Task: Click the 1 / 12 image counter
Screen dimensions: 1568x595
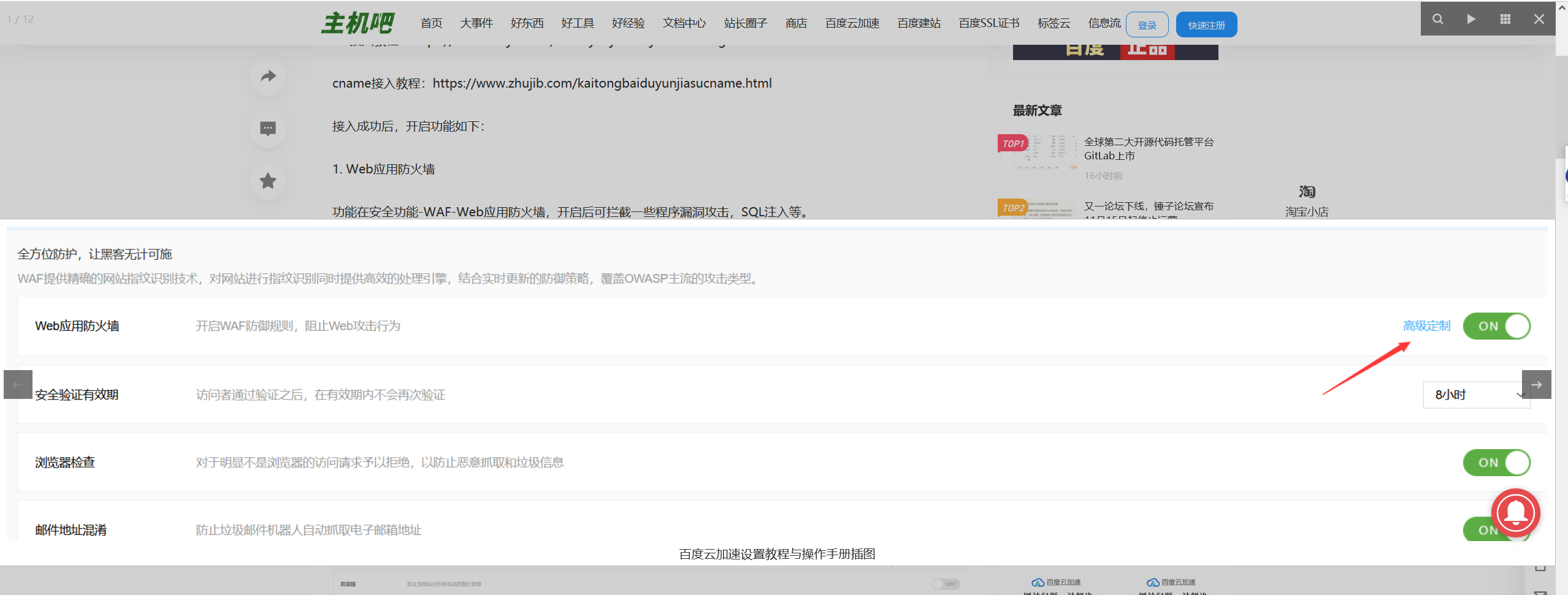Action: coord(20,19)
